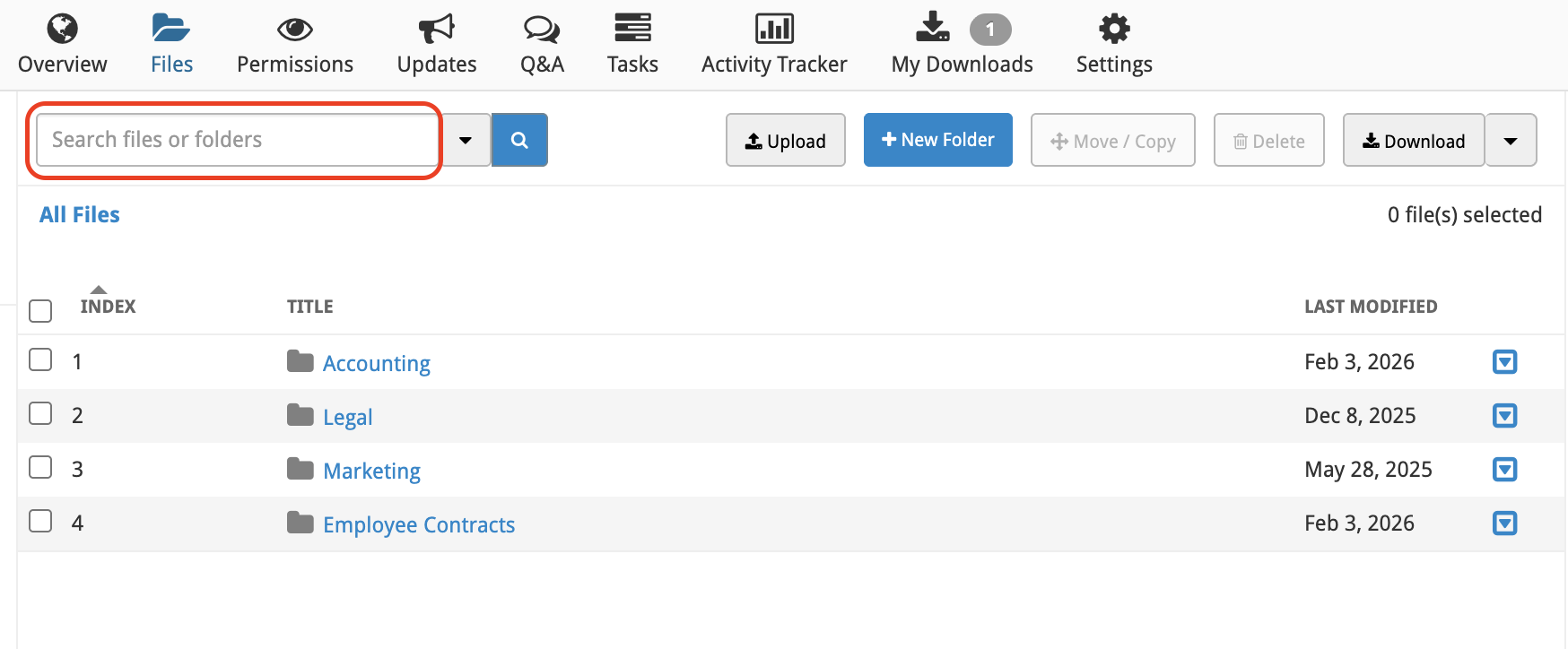This screenshot has height=649, width=1568.
Task: Check the box for Marketing row
Action: (x=40, y=467)
